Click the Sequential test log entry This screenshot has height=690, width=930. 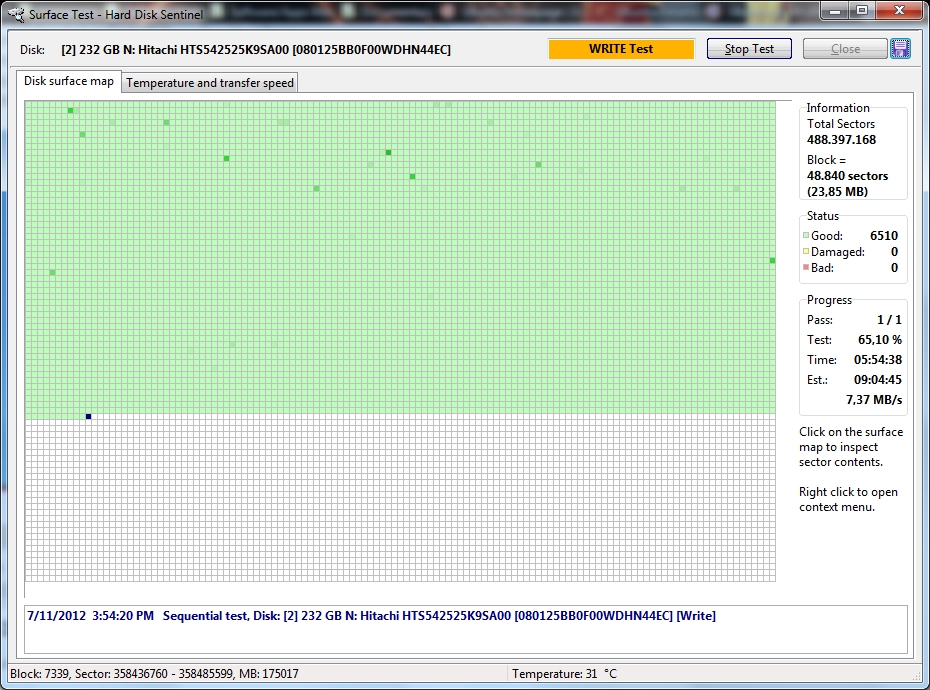click(371, 616)
